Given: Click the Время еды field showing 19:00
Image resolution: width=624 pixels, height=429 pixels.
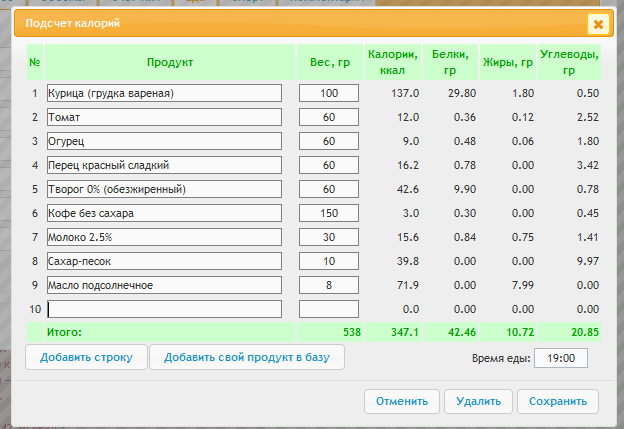Looking at the screenshot, I should [561, 358].
